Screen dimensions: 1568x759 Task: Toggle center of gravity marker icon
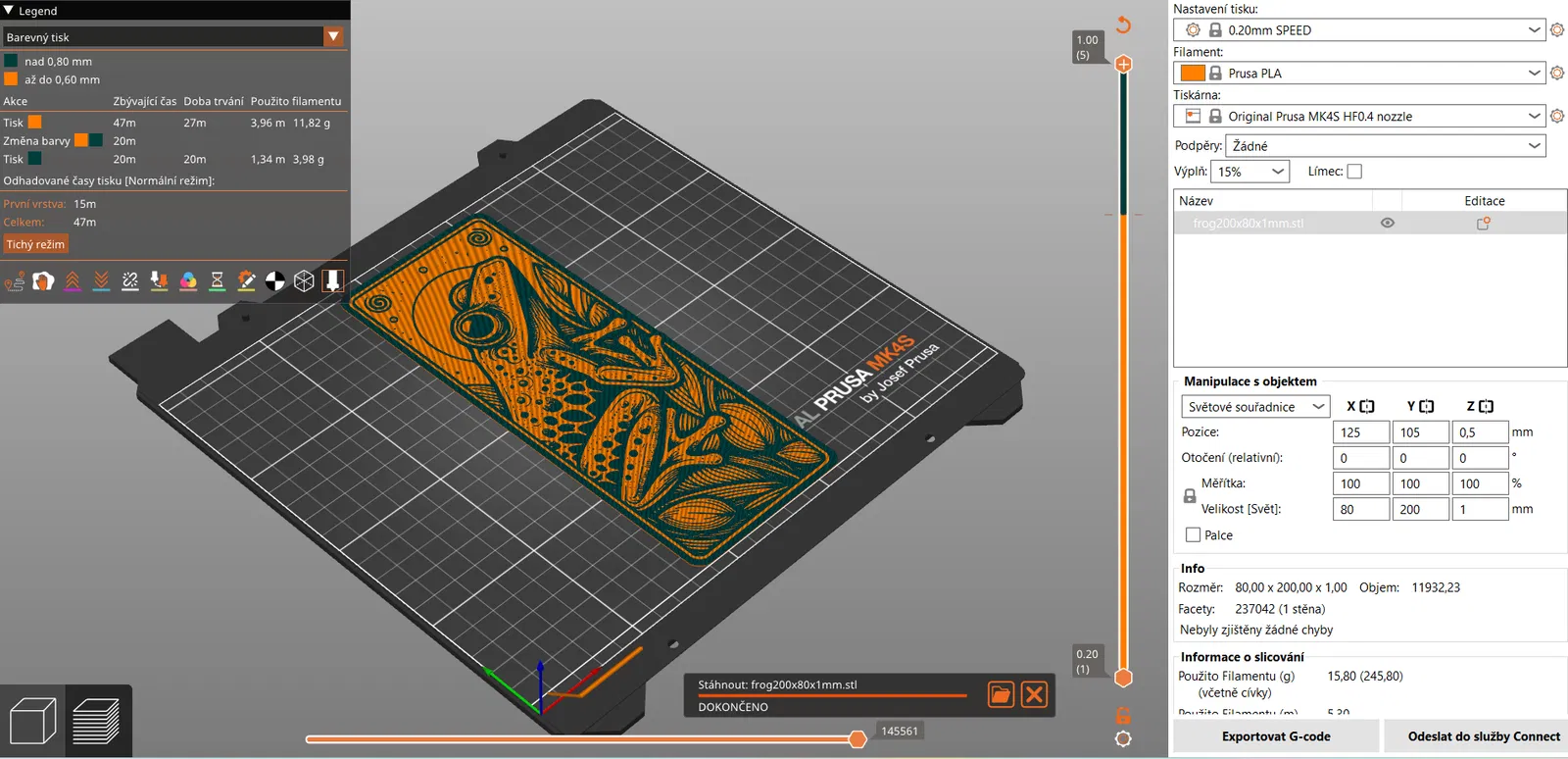tap(275, 281)
